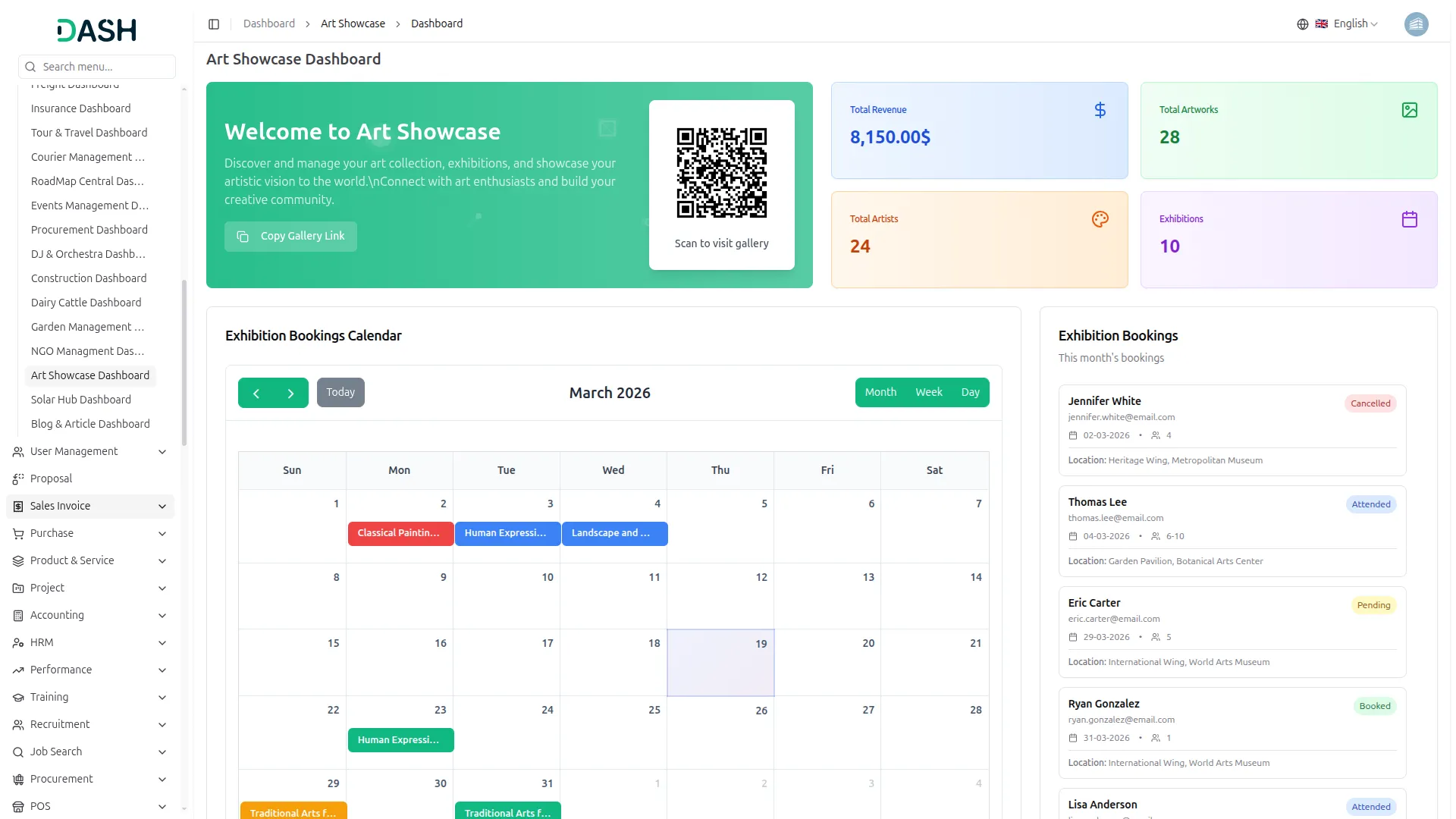1456x819 pixels.
Task: Click the Total Artworks image icon
Action: [1409, 111]
